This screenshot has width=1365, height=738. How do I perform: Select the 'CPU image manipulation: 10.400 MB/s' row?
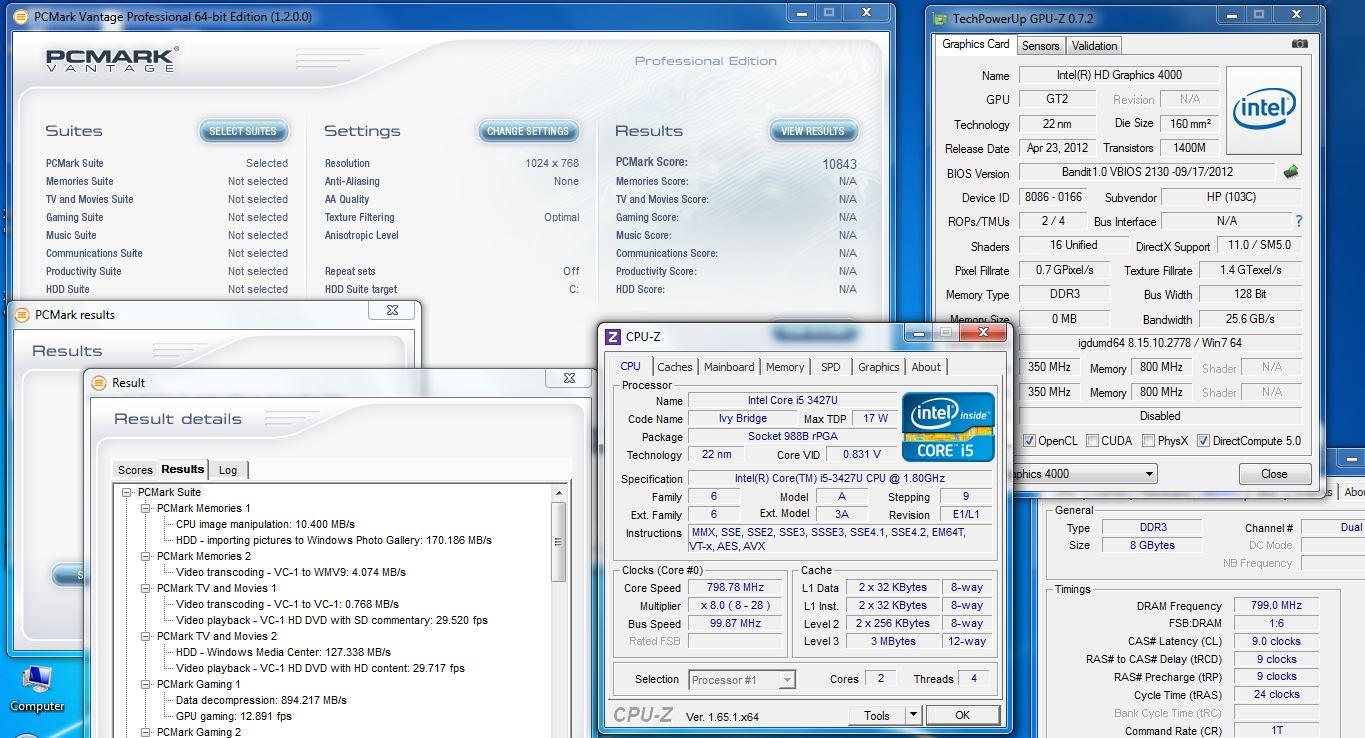coord(265,524)
